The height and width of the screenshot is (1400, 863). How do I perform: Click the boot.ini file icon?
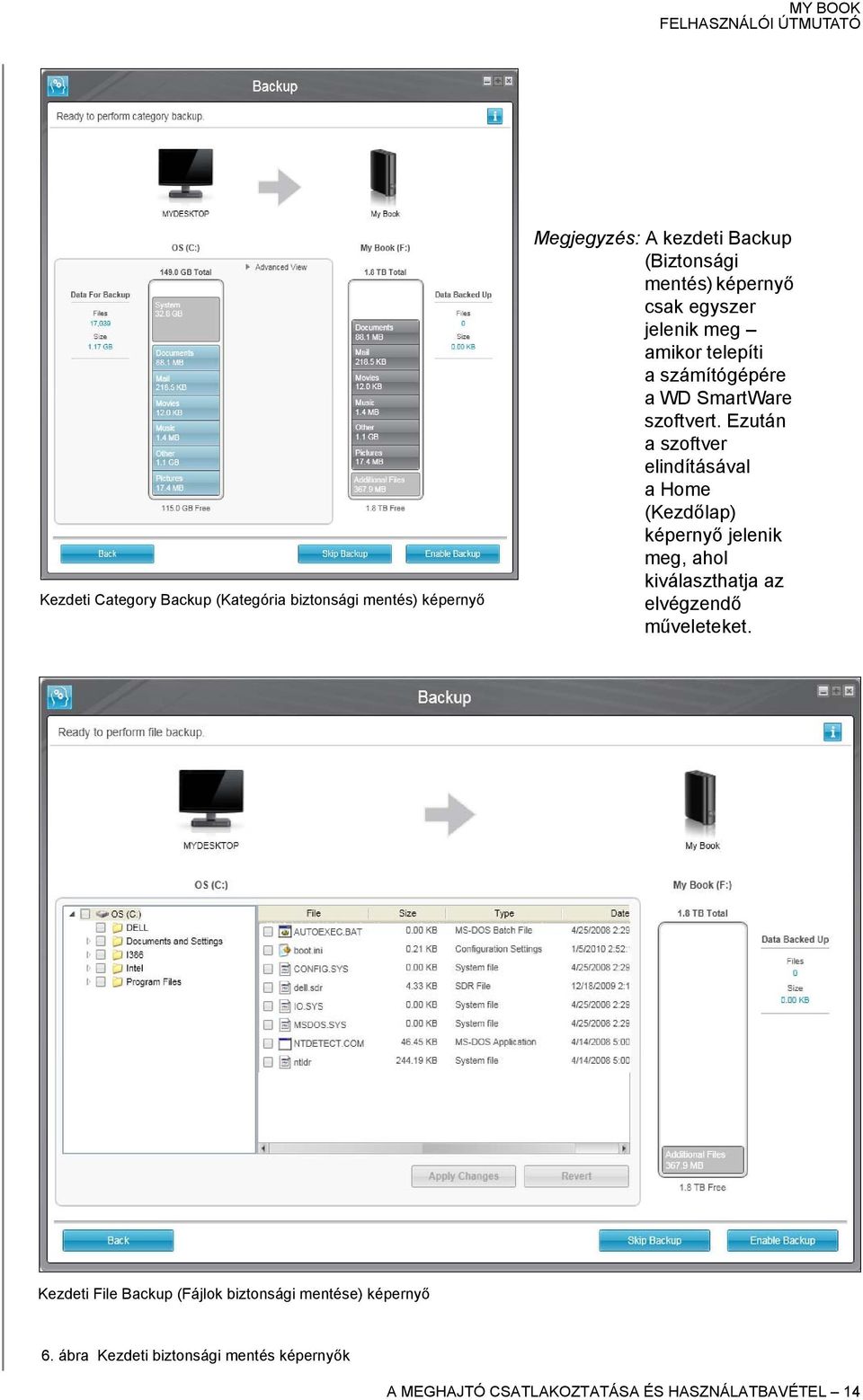(285, 950)
